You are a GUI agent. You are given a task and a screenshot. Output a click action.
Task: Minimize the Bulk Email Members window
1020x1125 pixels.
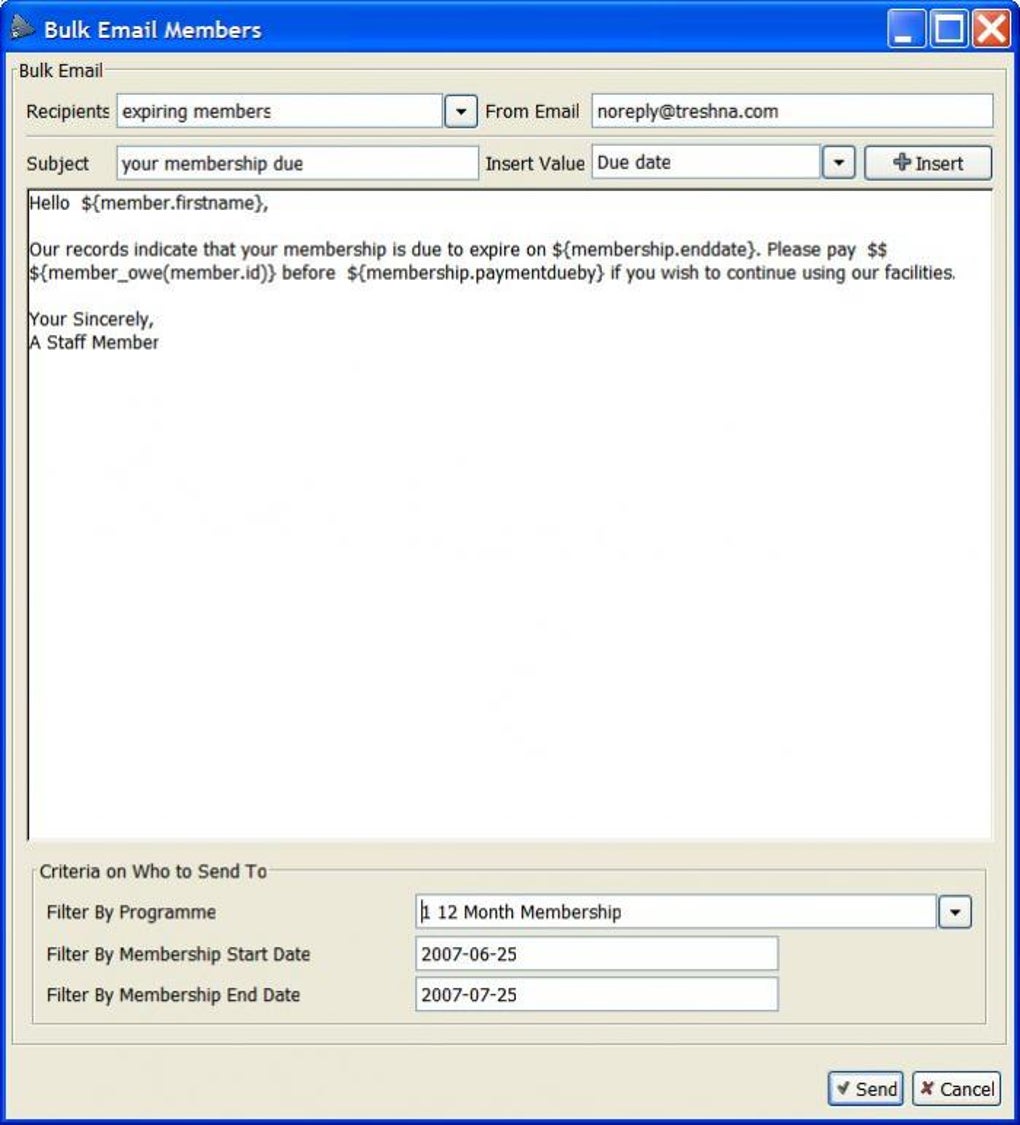[x=906, y=29]
